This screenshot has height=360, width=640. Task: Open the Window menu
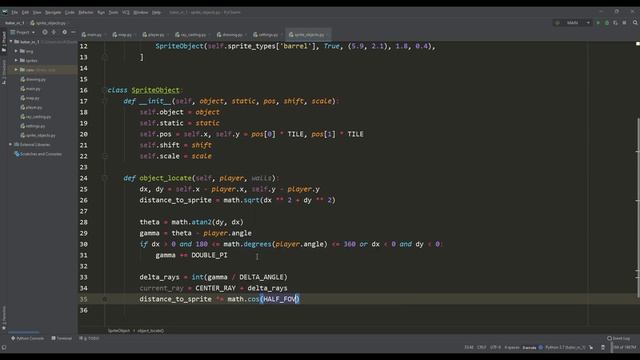tap(141, 12)
